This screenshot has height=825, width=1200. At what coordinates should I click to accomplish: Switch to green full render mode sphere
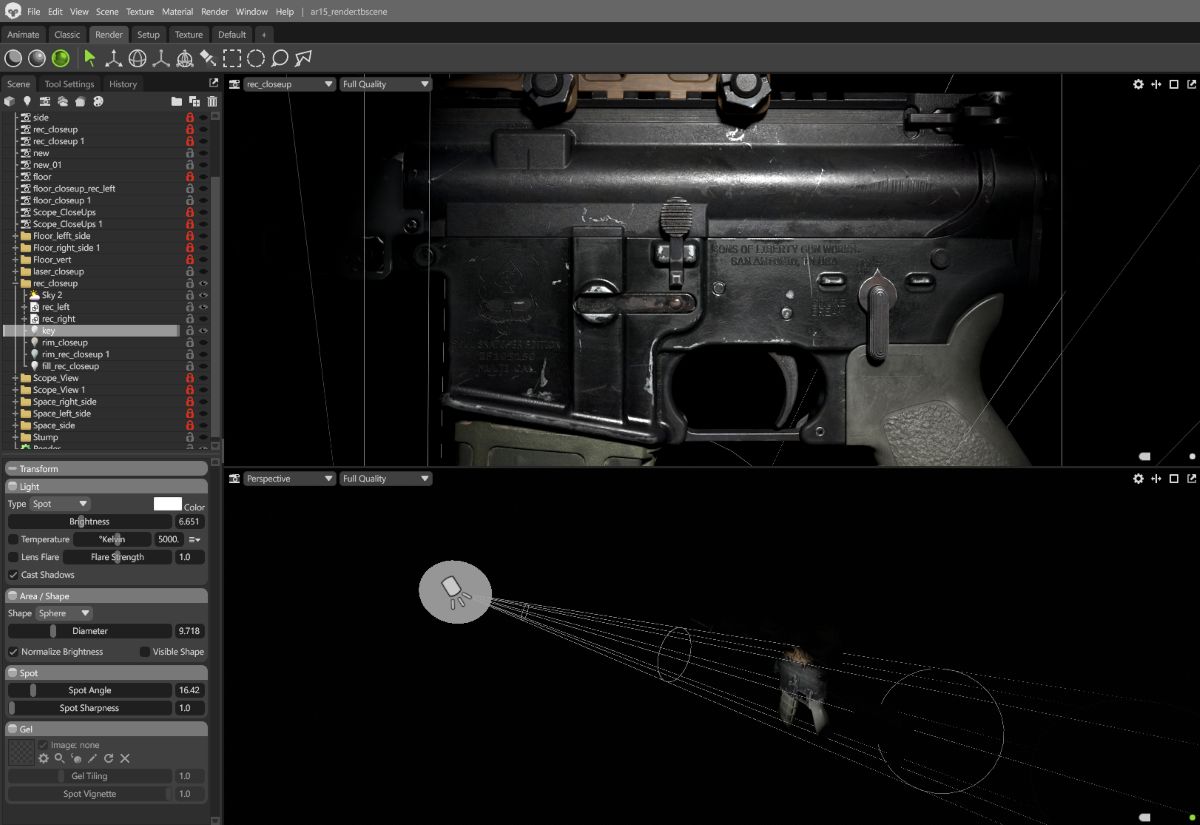(x=61, y=58)
